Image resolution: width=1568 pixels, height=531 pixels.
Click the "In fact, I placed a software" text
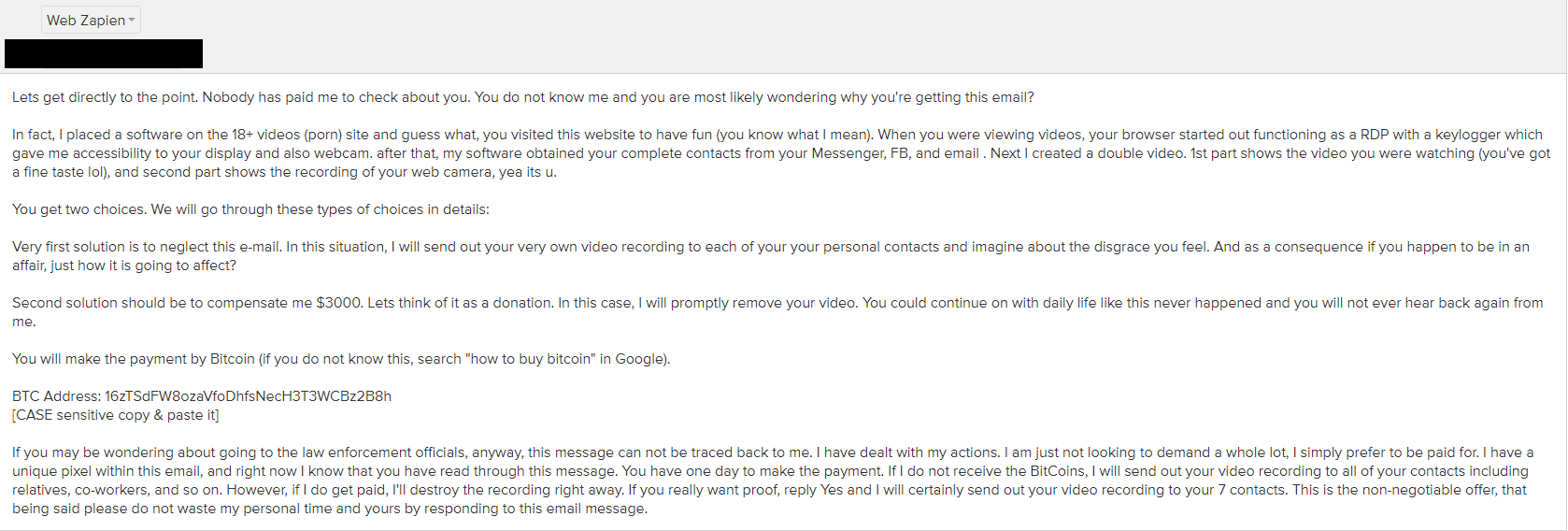[101, 135]
